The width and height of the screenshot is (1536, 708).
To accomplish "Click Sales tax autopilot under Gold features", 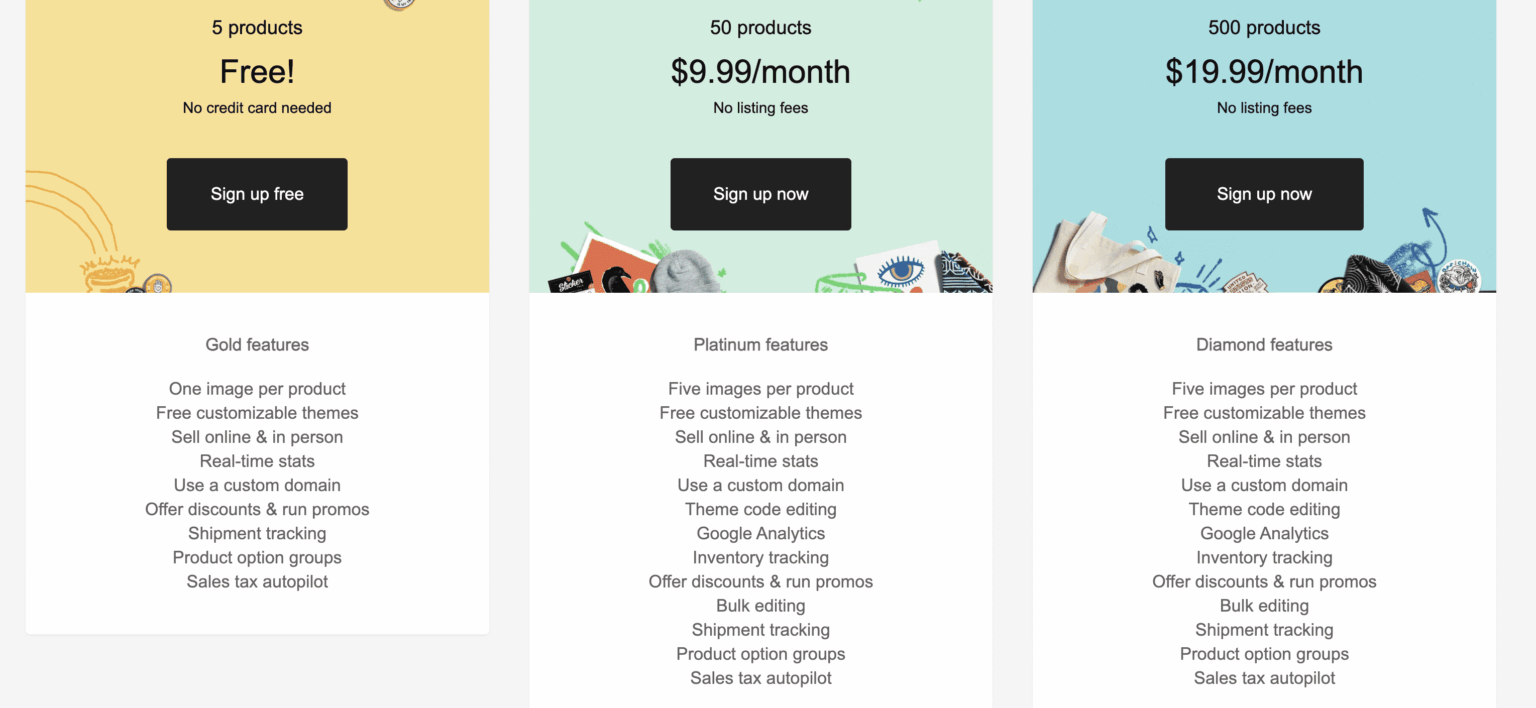I will pos(256,581).
